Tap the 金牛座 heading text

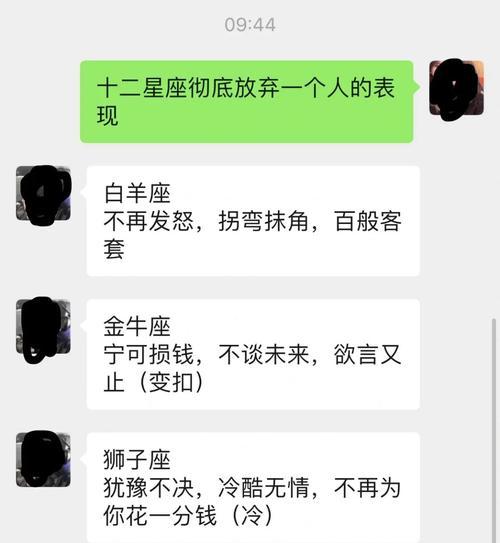(x=137, y=327)
